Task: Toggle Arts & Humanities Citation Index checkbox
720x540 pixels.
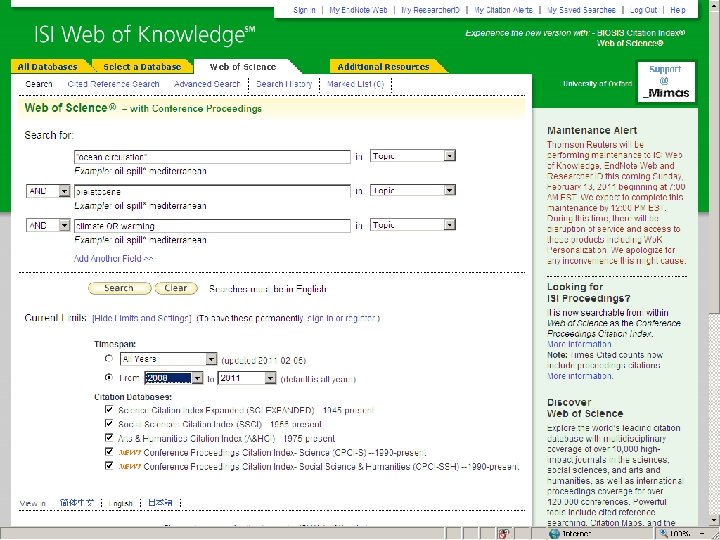Action: coord(109,438)
